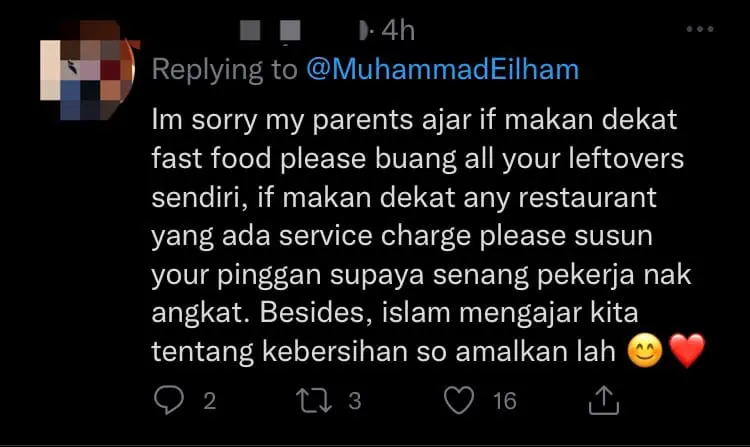Open the list of 16 likes

[x=505, y=401]
